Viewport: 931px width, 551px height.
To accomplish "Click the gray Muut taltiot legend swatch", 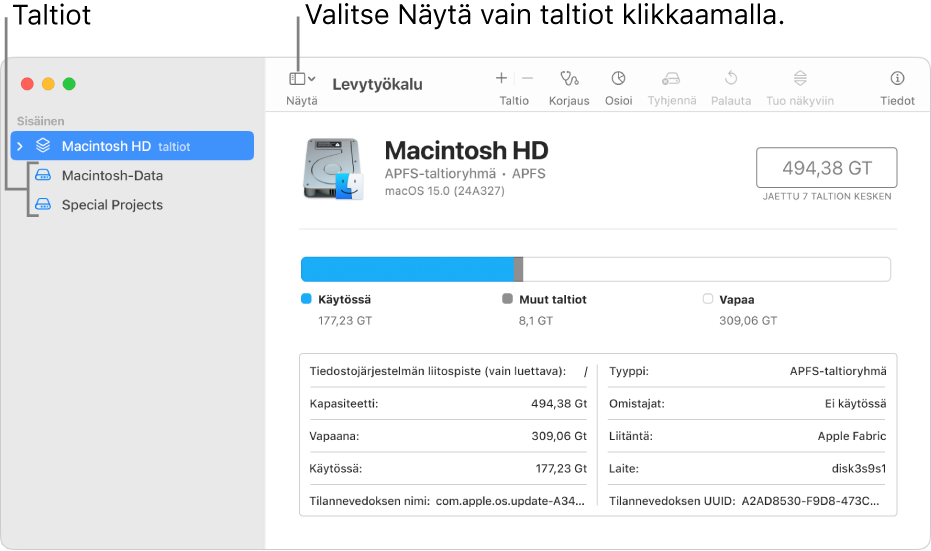I will (x=507, y=299).
